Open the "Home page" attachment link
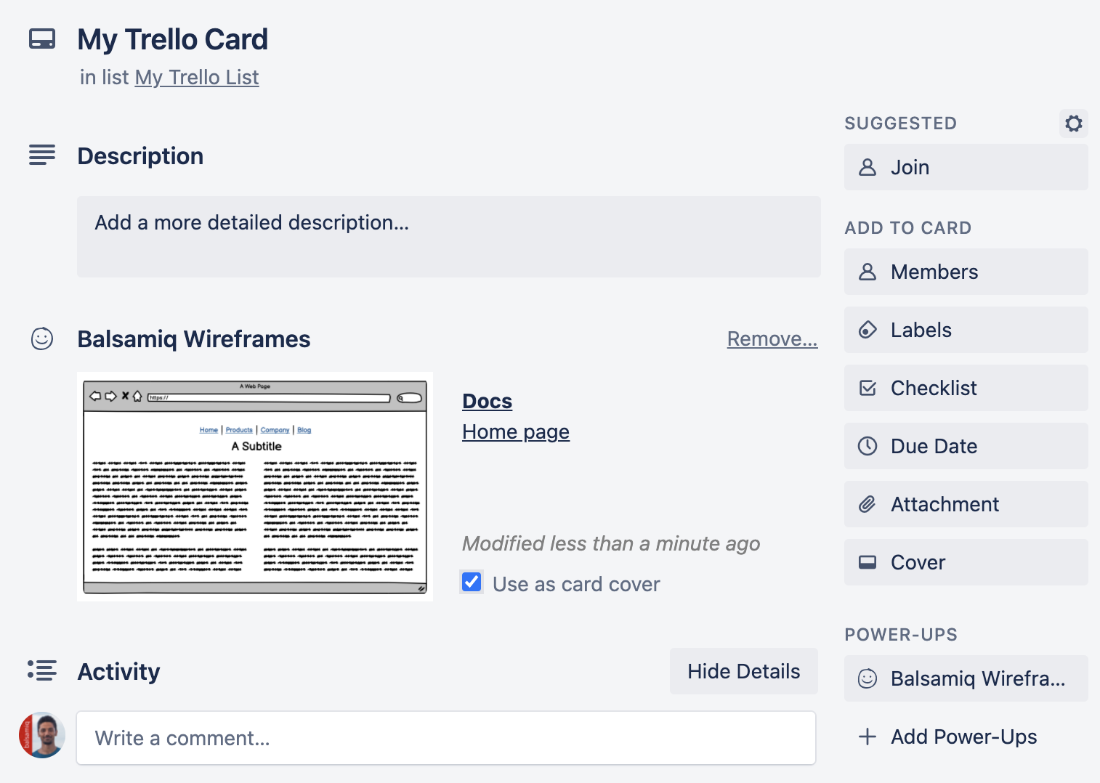 pos(515,432)
